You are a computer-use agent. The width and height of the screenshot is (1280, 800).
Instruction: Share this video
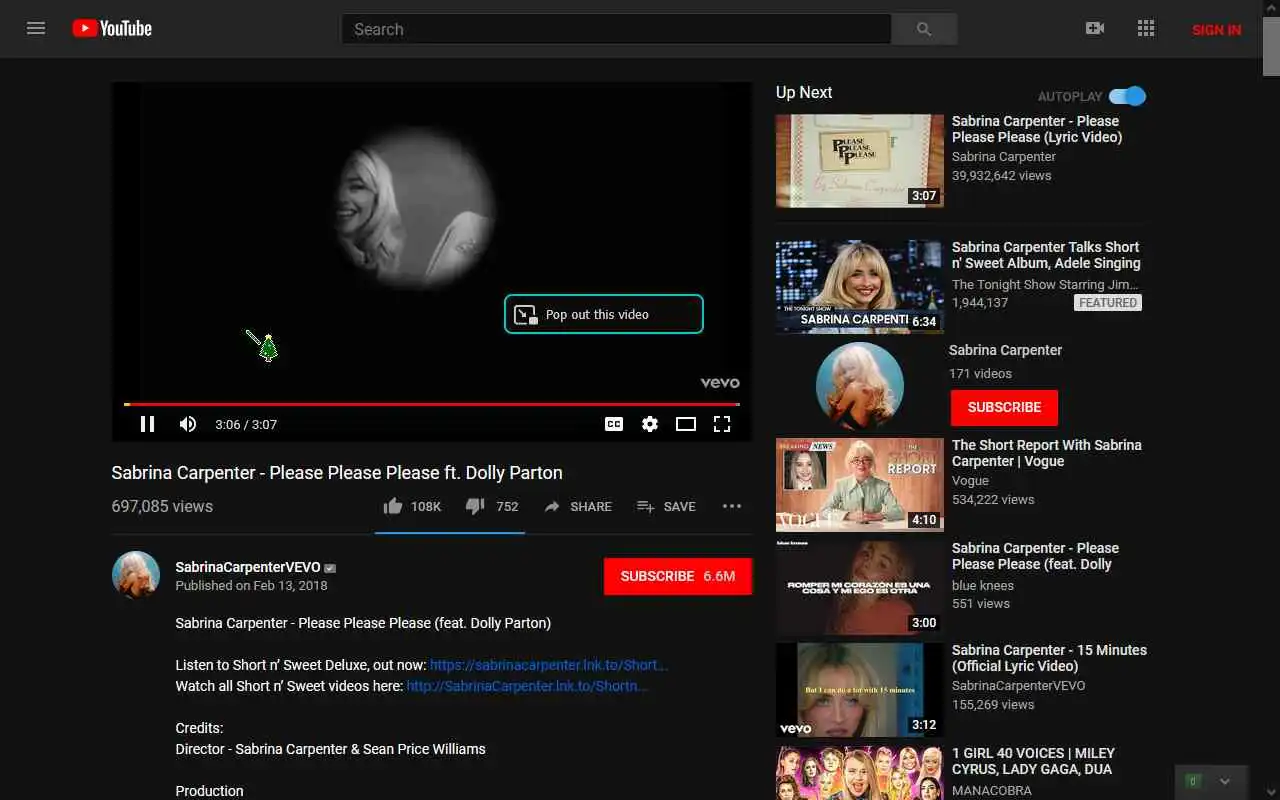[578, 506]
